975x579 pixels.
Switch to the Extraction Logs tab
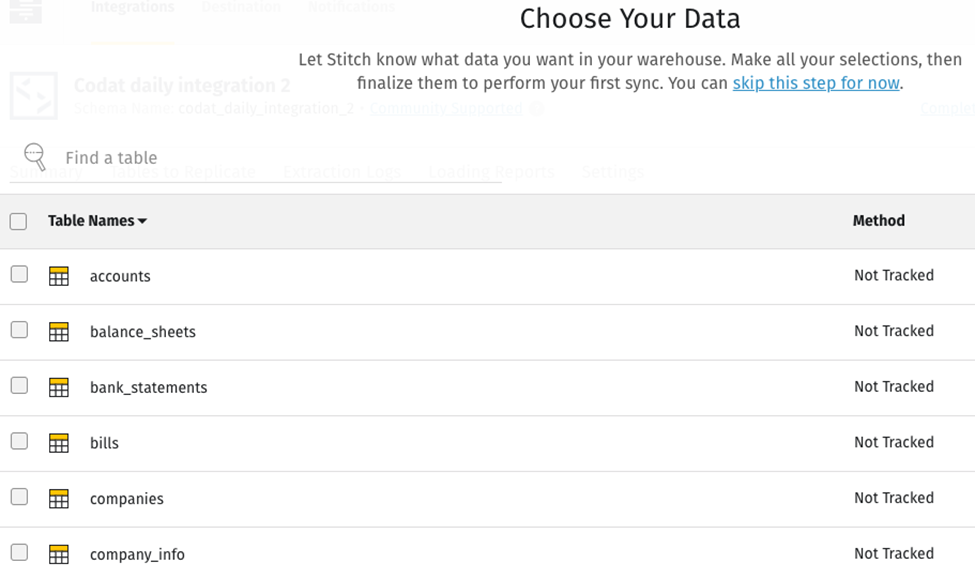pyautogui.click(x=342, y=172)
